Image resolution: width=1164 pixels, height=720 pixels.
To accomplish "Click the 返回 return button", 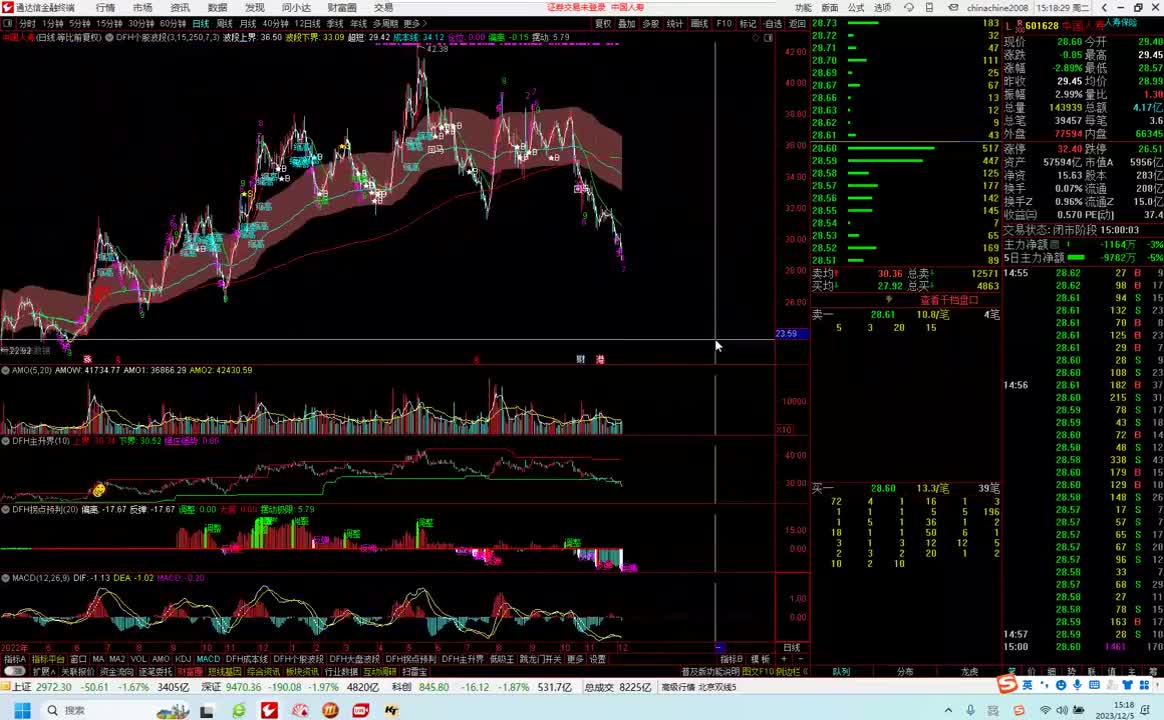I will click(797, 24).
